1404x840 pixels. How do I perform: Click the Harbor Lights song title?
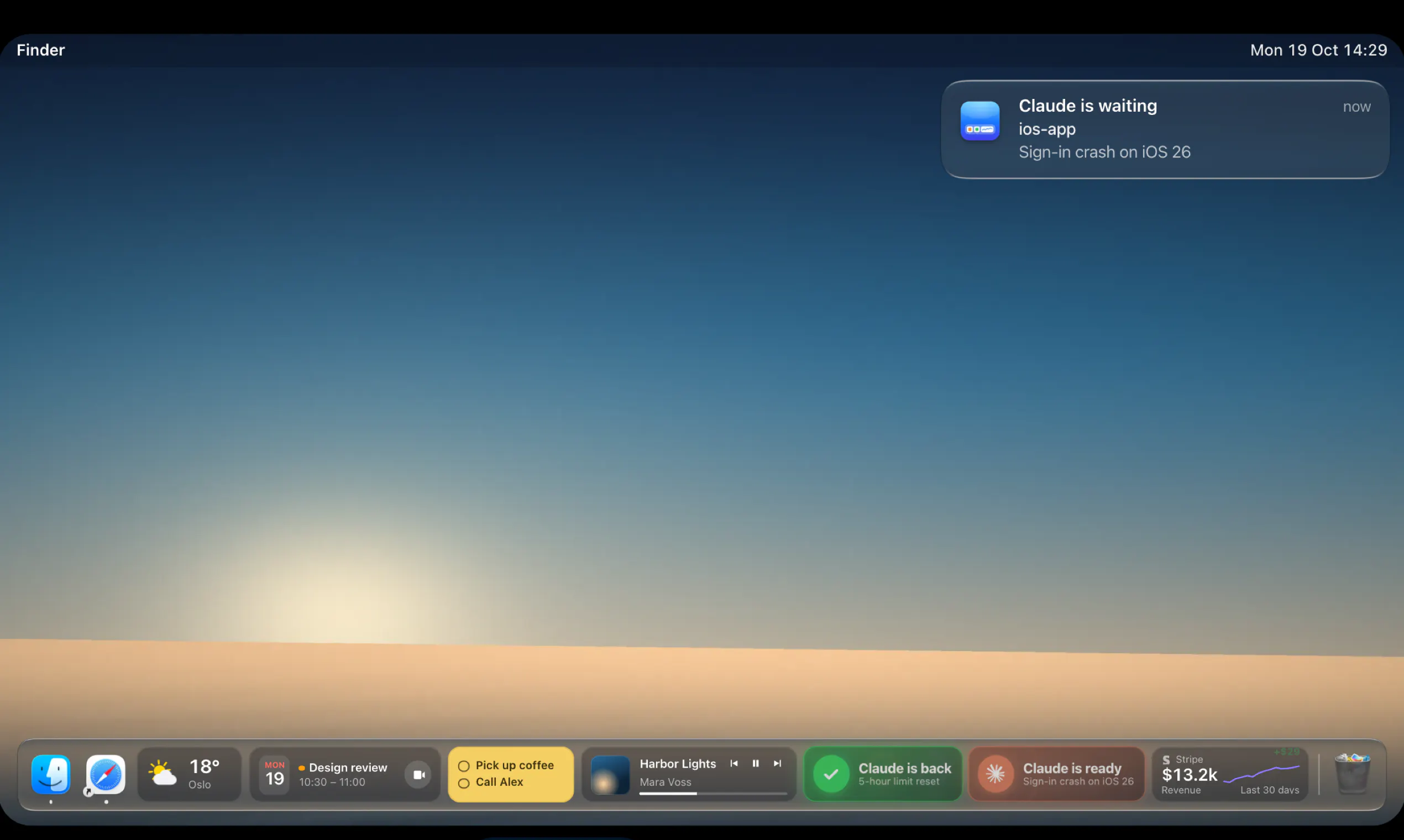click(678, 764)
